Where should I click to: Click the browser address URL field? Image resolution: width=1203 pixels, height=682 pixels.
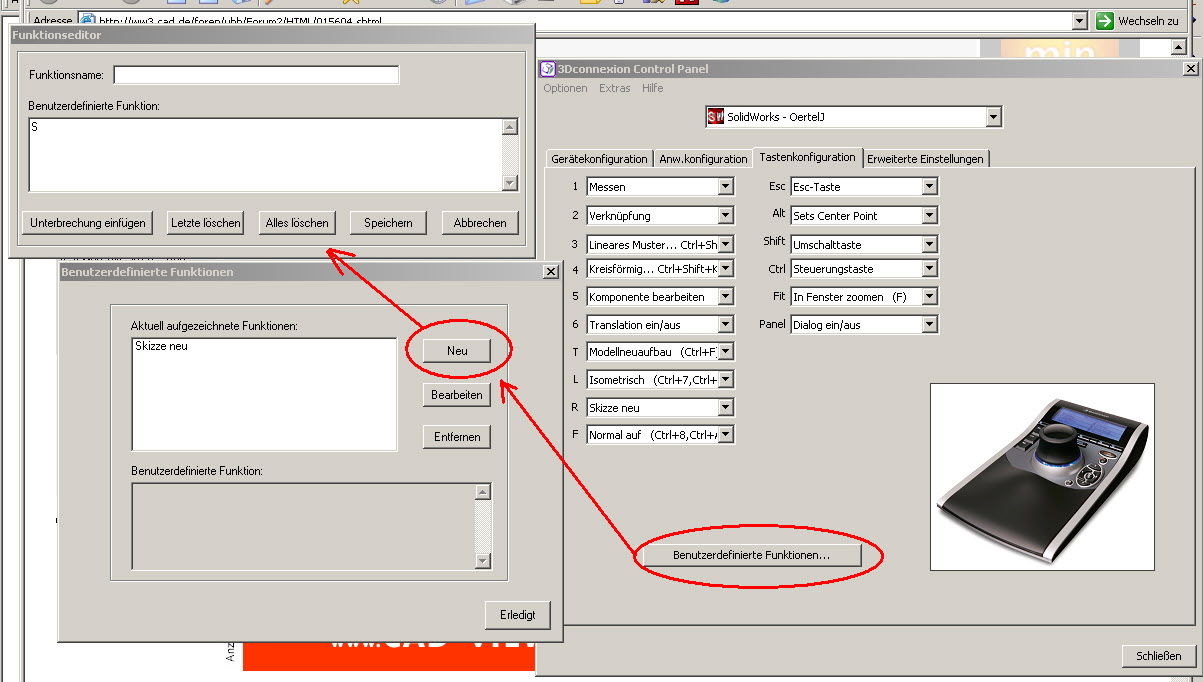pos(583,20)
